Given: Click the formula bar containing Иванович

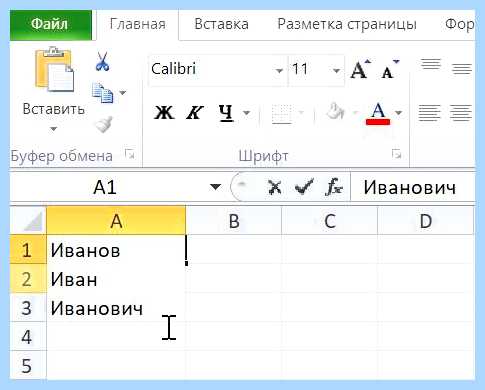Looking at the screenshot, I should coord(413,187).
